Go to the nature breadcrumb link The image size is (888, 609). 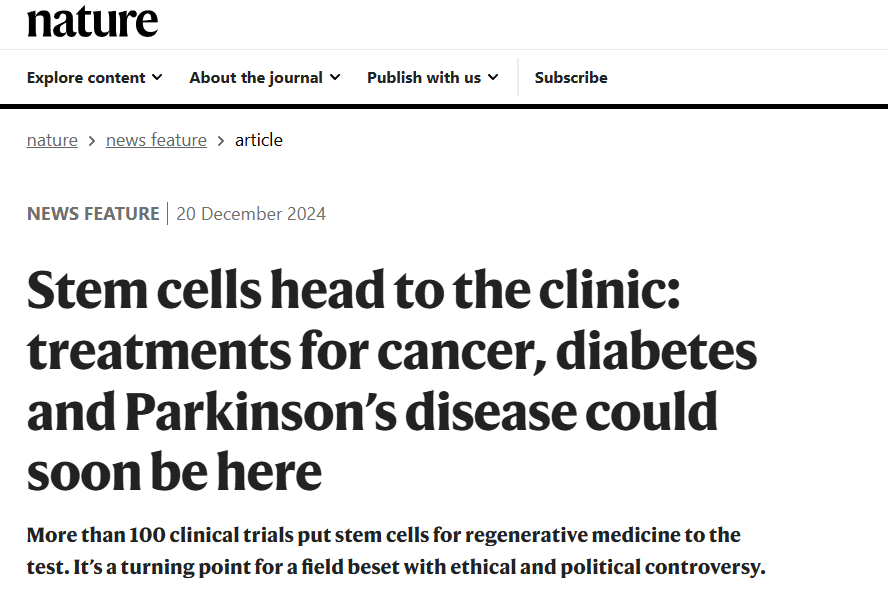click(x=52, y=140)
